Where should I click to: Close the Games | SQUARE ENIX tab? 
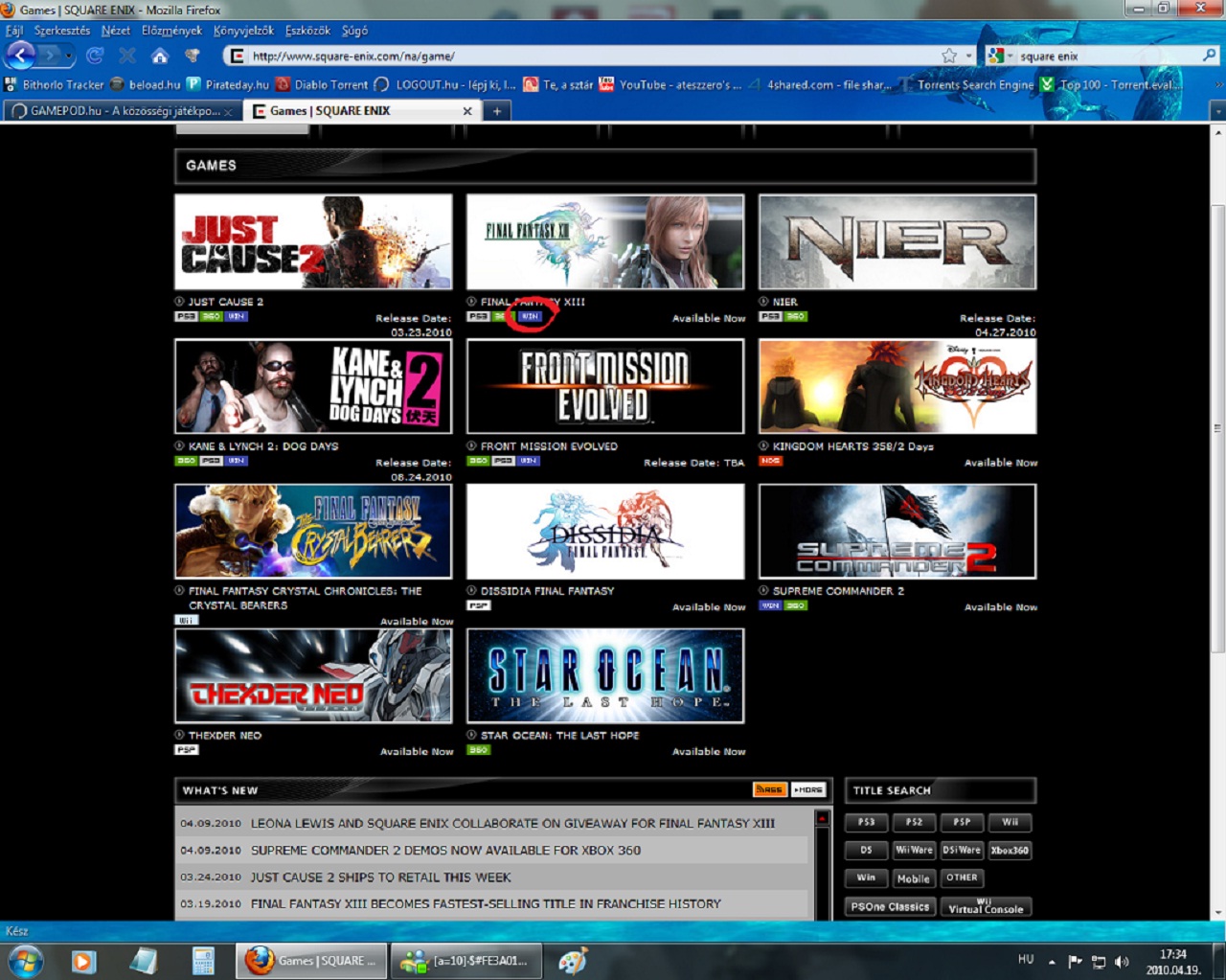(467, 111)
